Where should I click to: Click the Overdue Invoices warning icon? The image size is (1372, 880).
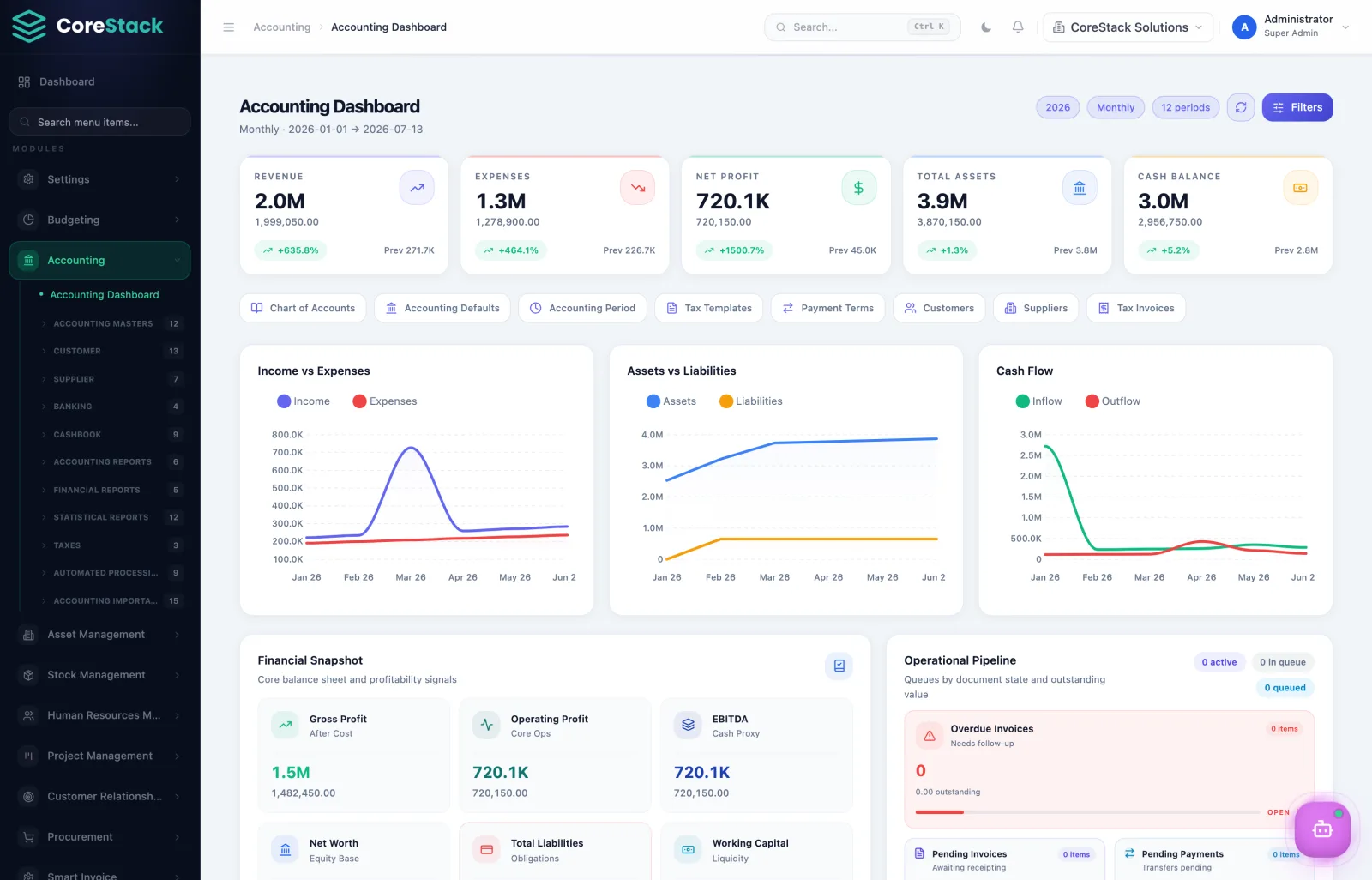930,735
